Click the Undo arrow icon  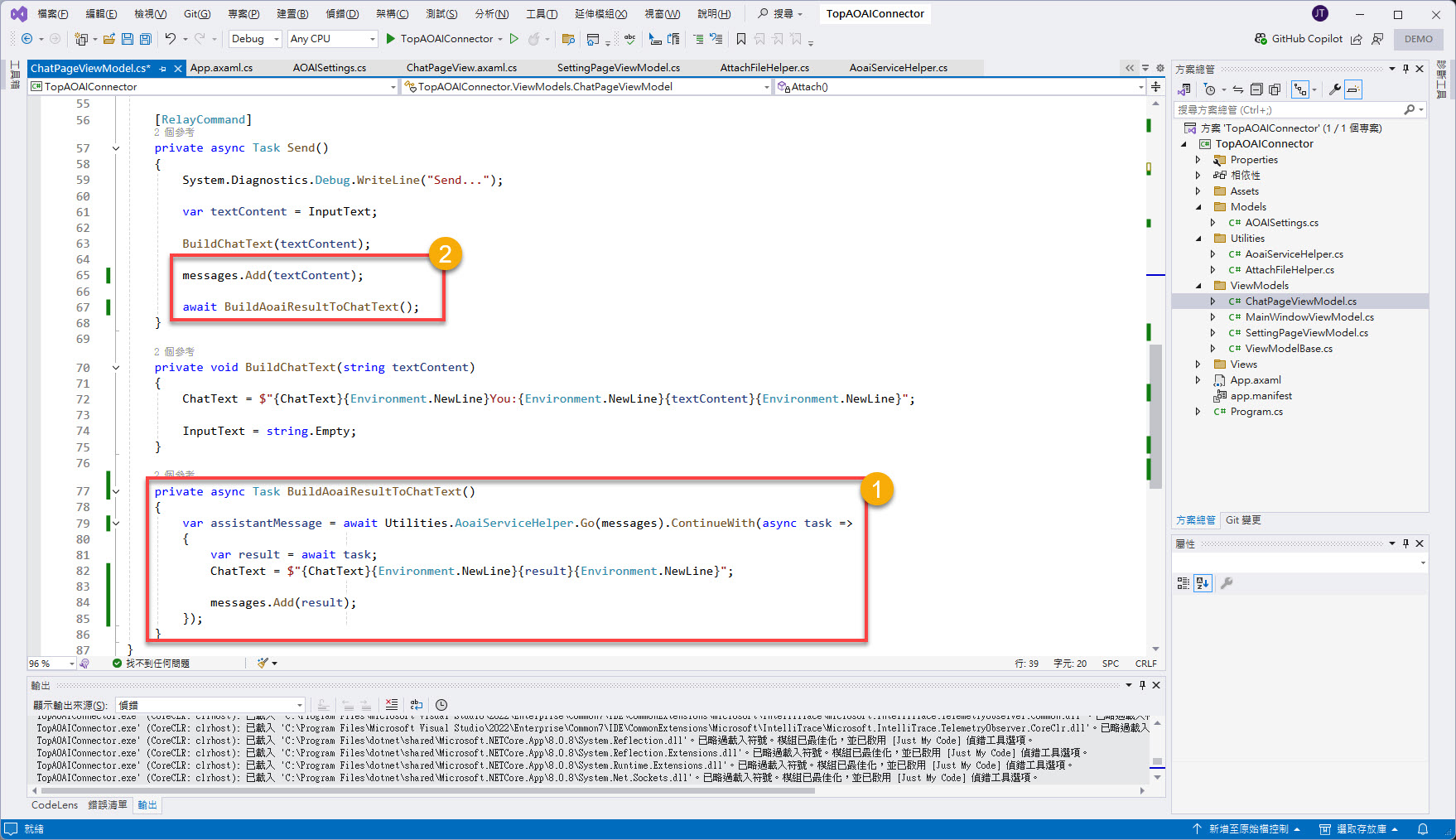pyautogui.click(x=170, y=39)
